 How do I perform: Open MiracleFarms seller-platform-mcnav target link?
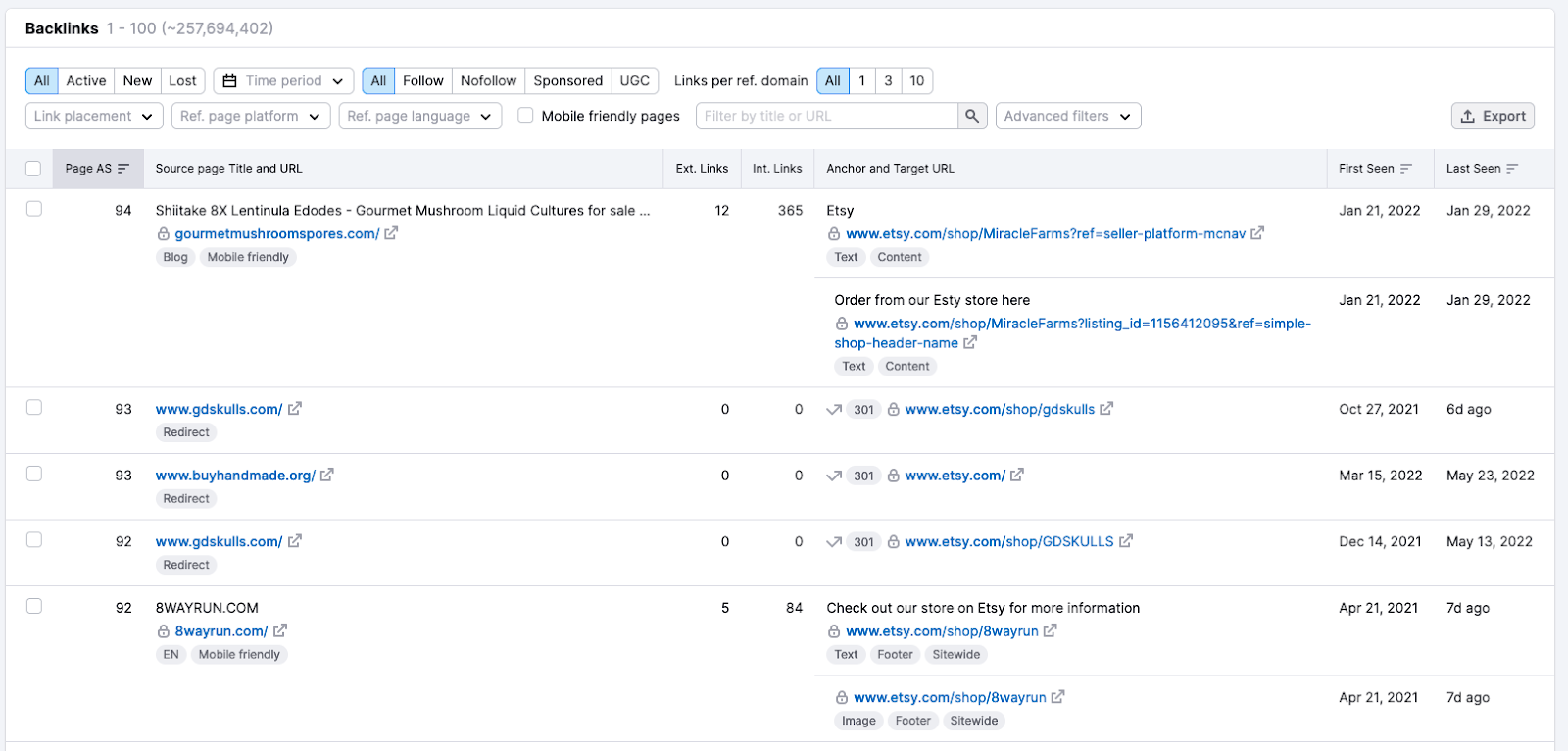[x=1046, y=233]
